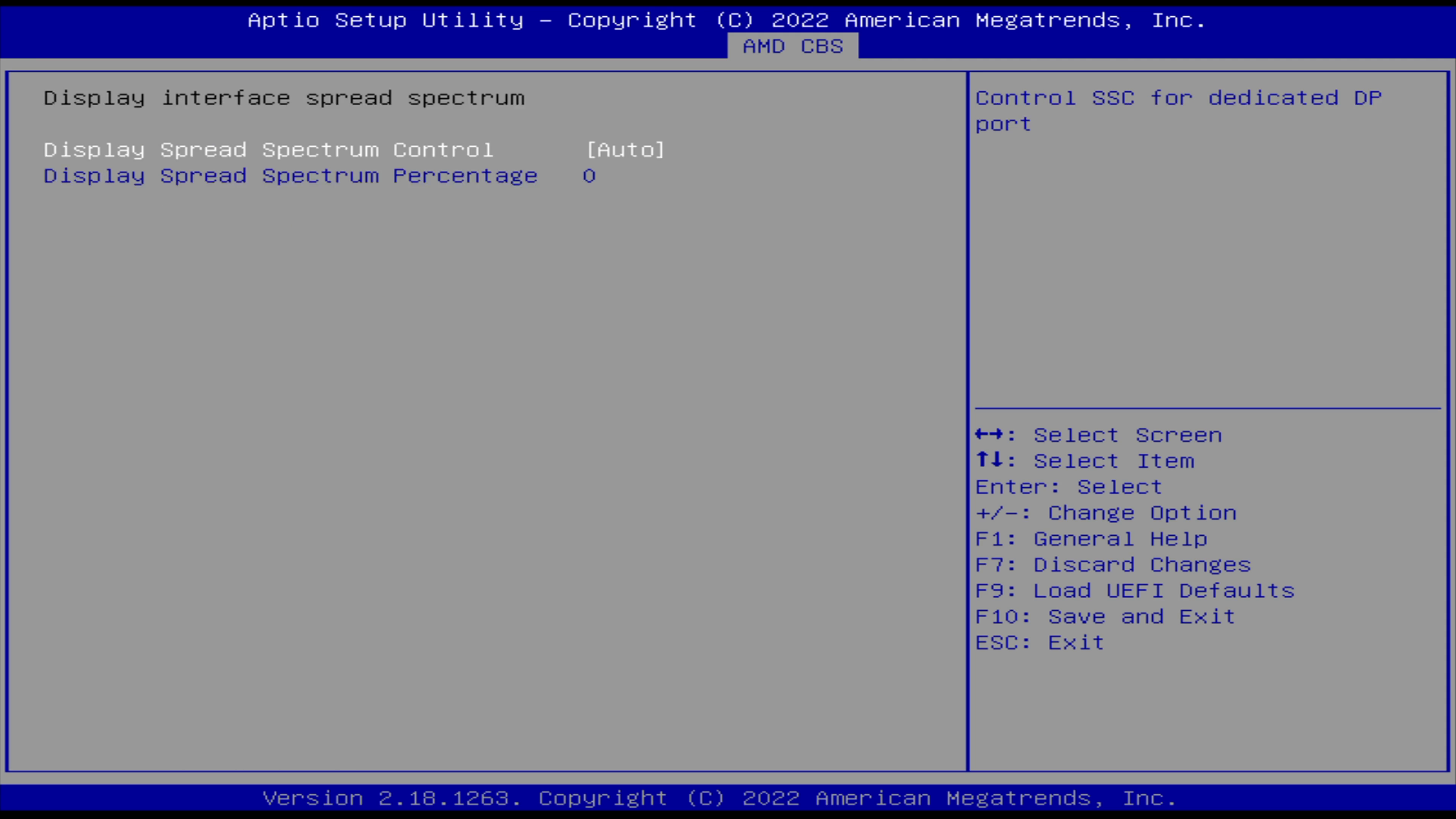1456x819 pixels.
Task: Click the Enter: Select key hint
Action: [x=1069, y=487]
